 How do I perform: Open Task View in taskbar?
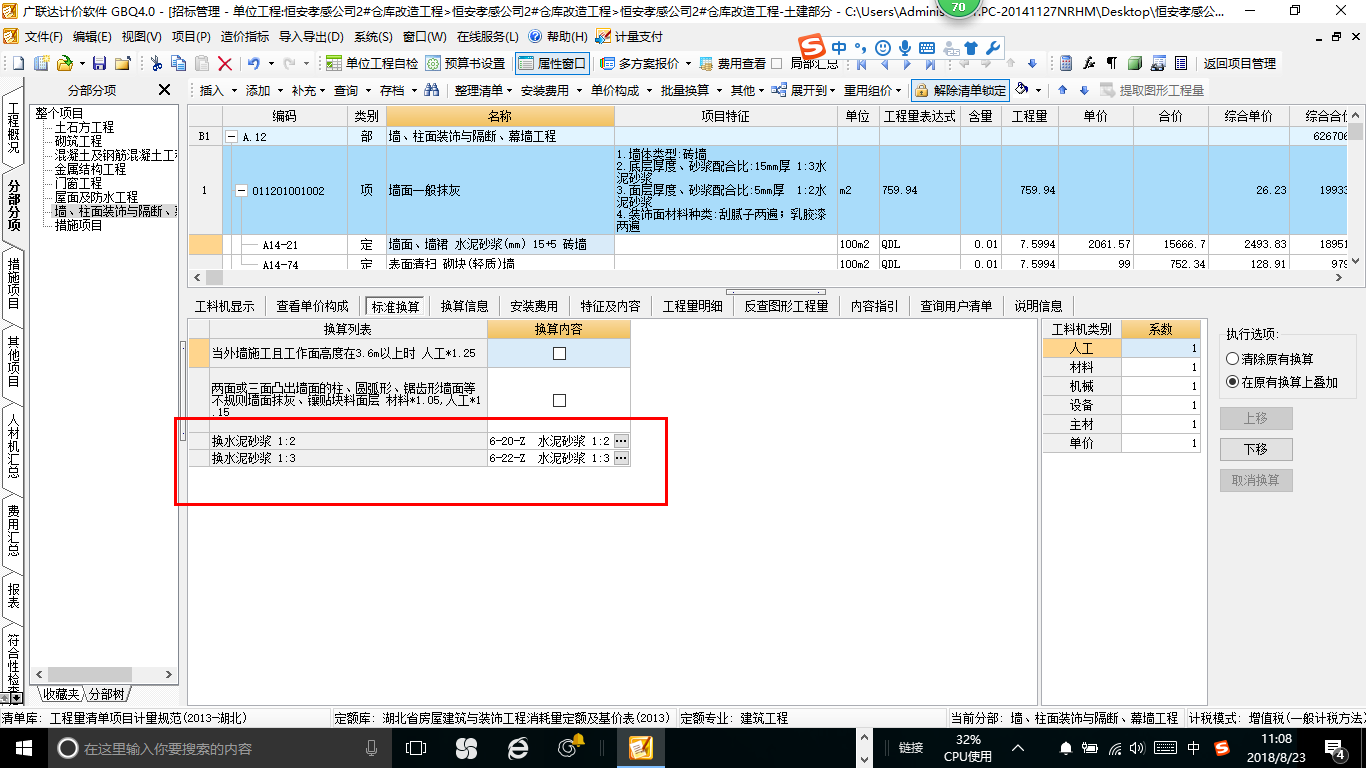tap(416, 747)
